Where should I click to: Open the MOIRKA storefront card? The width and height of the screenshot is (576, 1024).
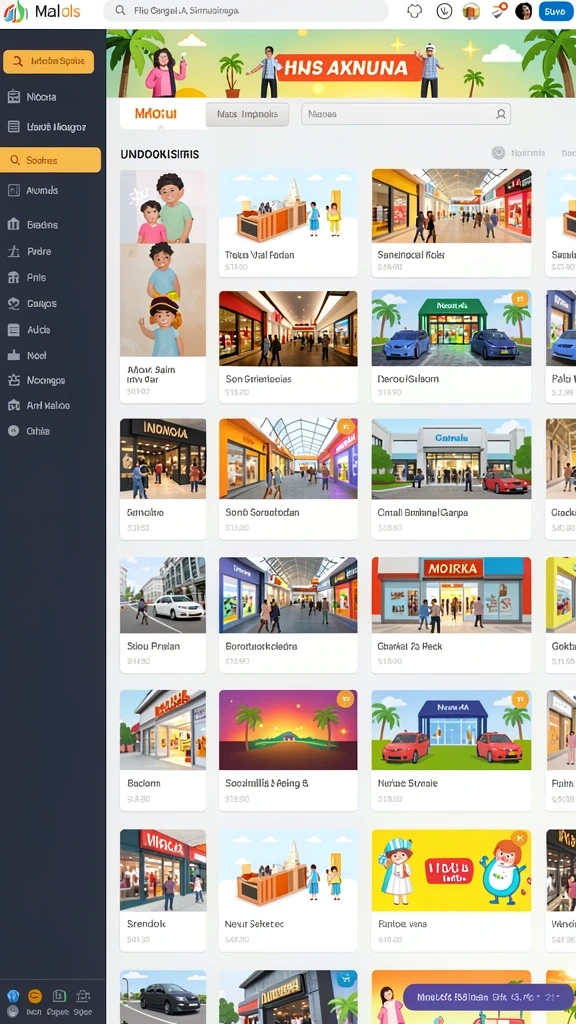451,615
